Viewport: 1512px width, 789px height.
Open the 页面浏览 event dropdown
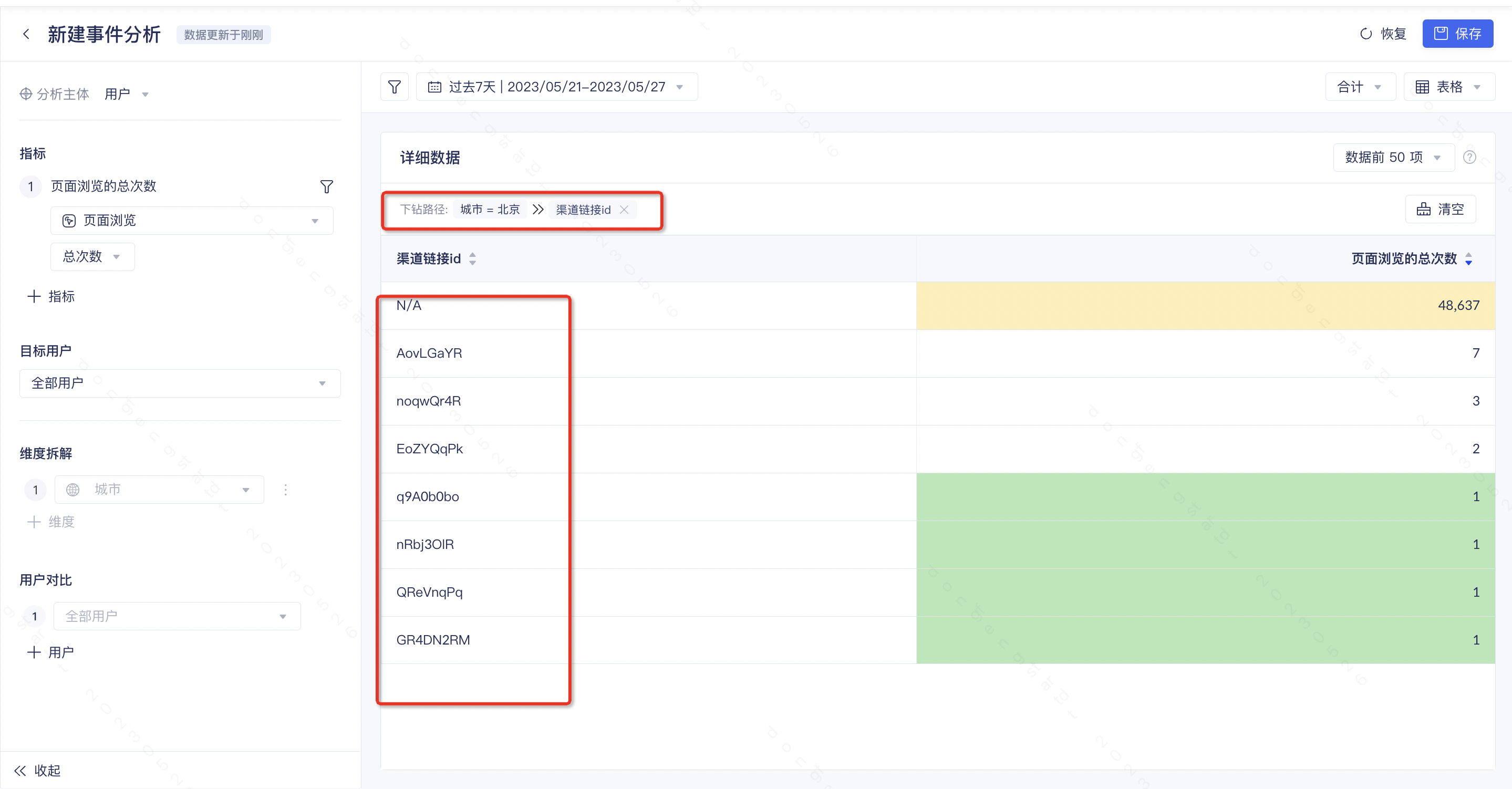coord(191,221)
